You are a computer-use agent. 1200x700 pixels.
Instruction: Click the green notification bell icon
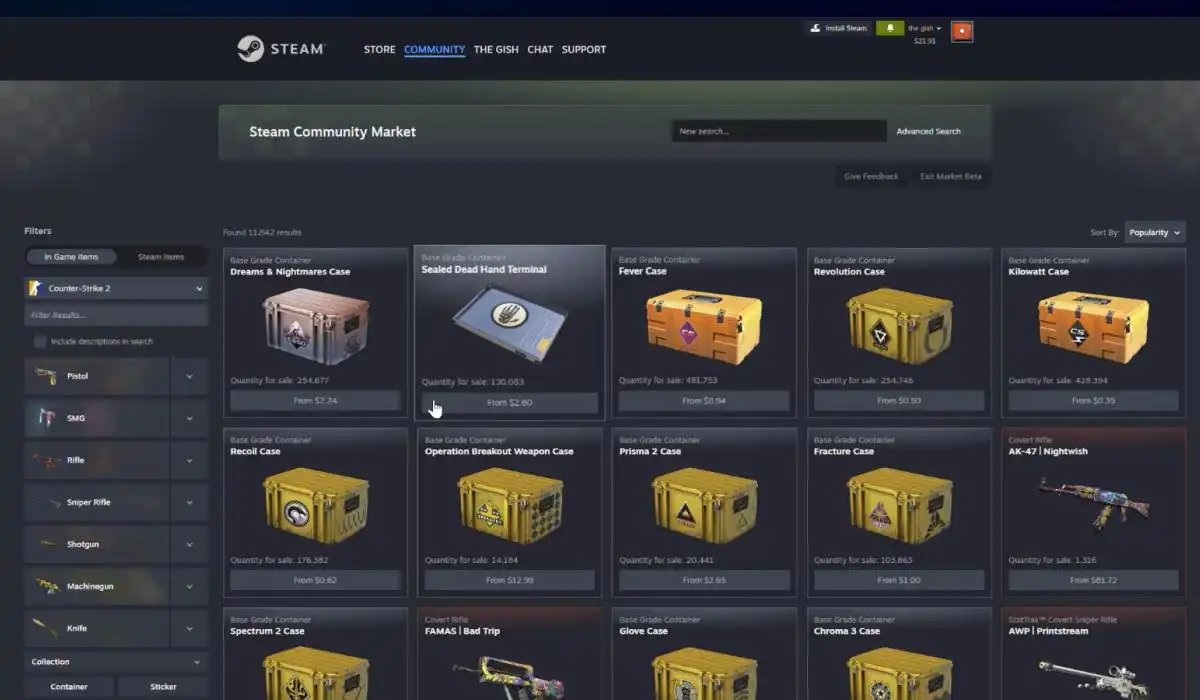click(x=889, y=28)
